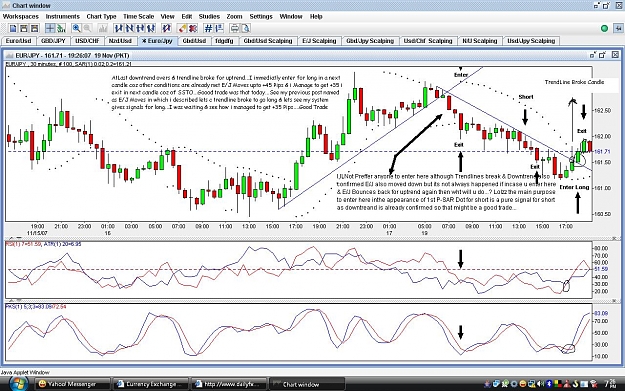This screenshot has height=391, width=625.
Task: Select Chart window taskbar button
Action: 307,384
